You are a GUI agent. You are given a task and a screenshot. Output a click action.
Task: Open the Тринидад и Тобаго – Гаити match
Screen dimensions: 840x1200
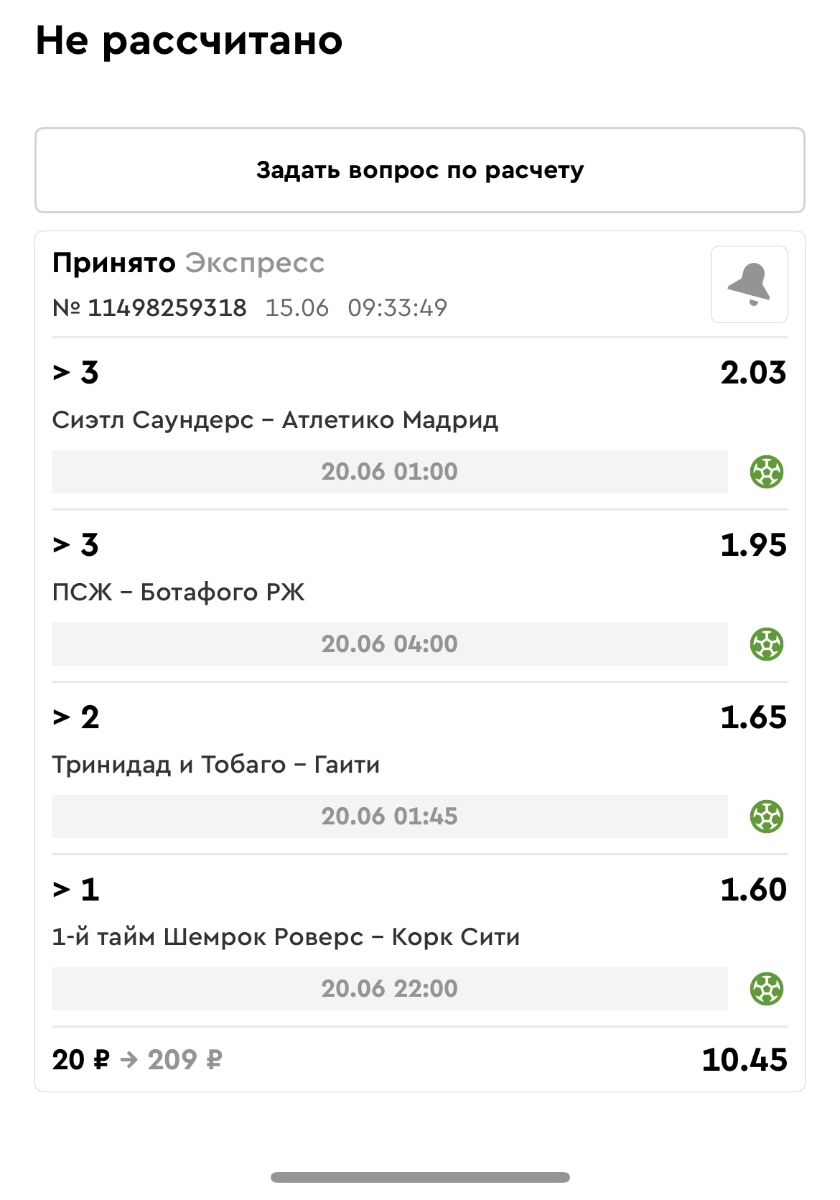216,765
